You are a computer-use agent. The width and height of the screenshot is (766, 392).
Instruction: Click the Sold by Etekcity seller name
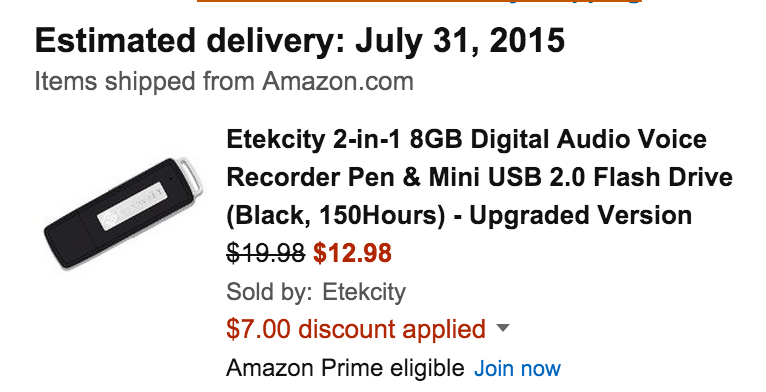(x=364, y=292)
